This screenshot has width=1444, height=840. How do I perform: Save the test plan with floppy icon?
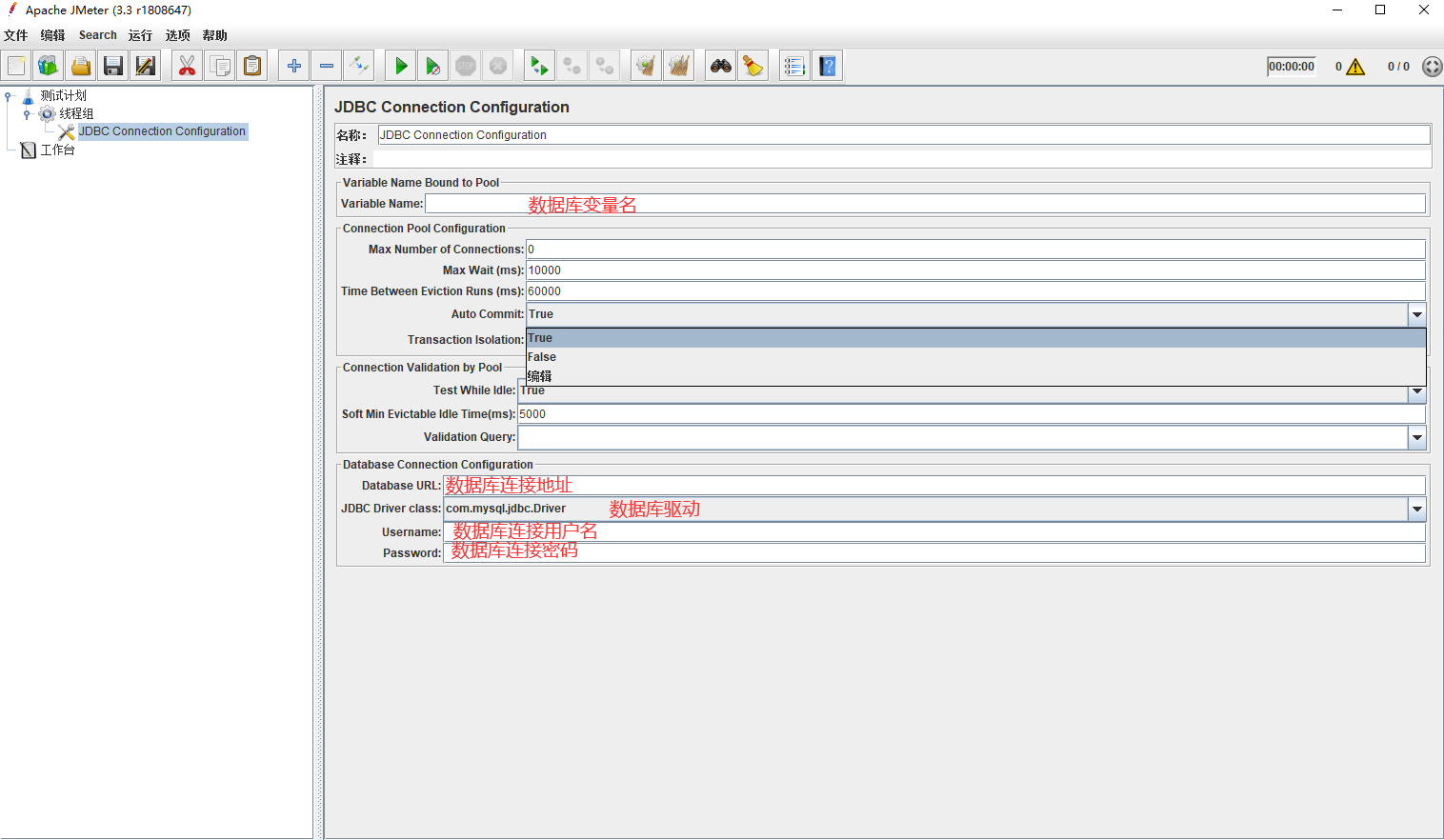(113, 66)
